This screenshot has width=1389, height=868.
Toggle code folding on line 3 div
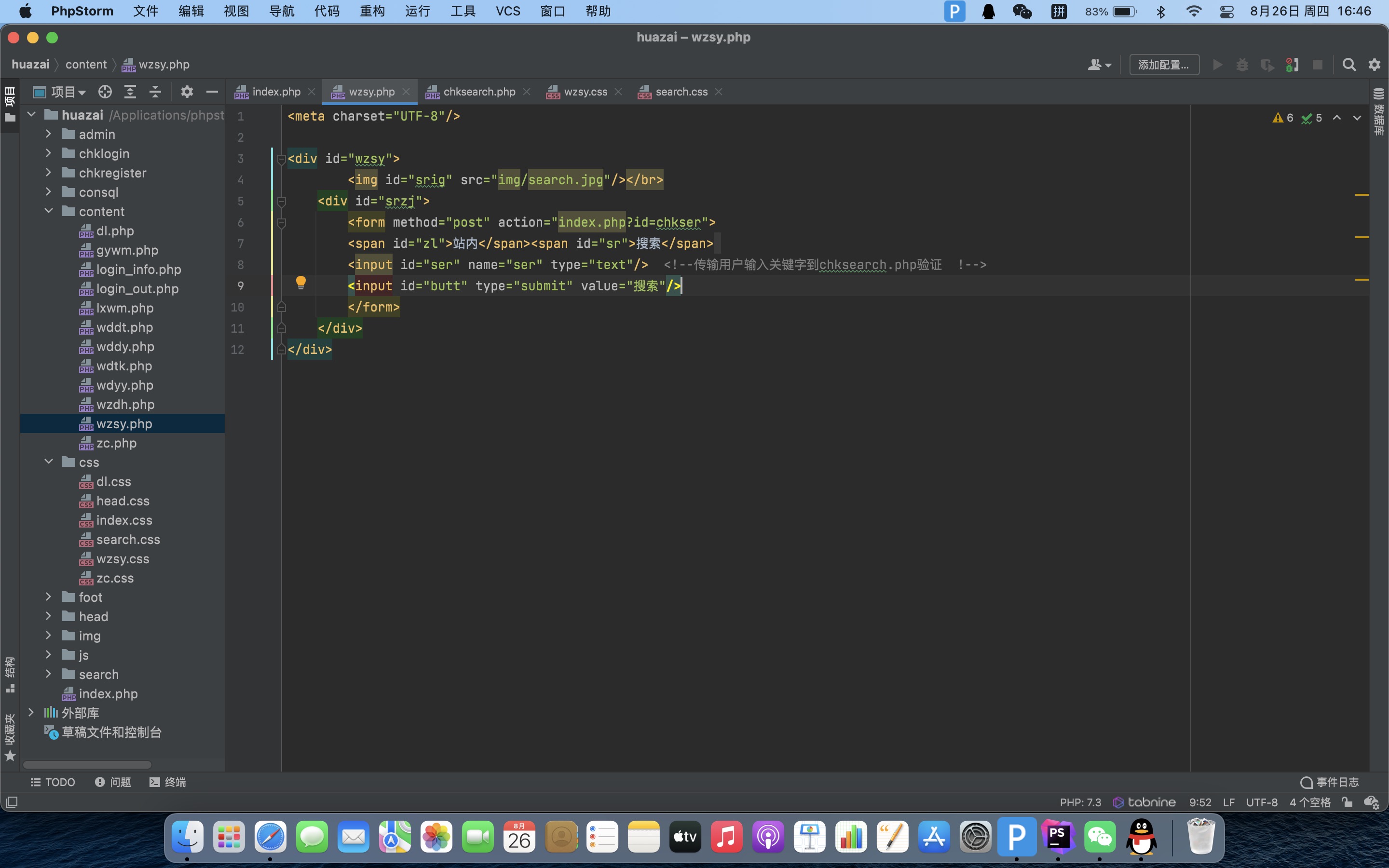pyautogui.click(x=281, y=159)
